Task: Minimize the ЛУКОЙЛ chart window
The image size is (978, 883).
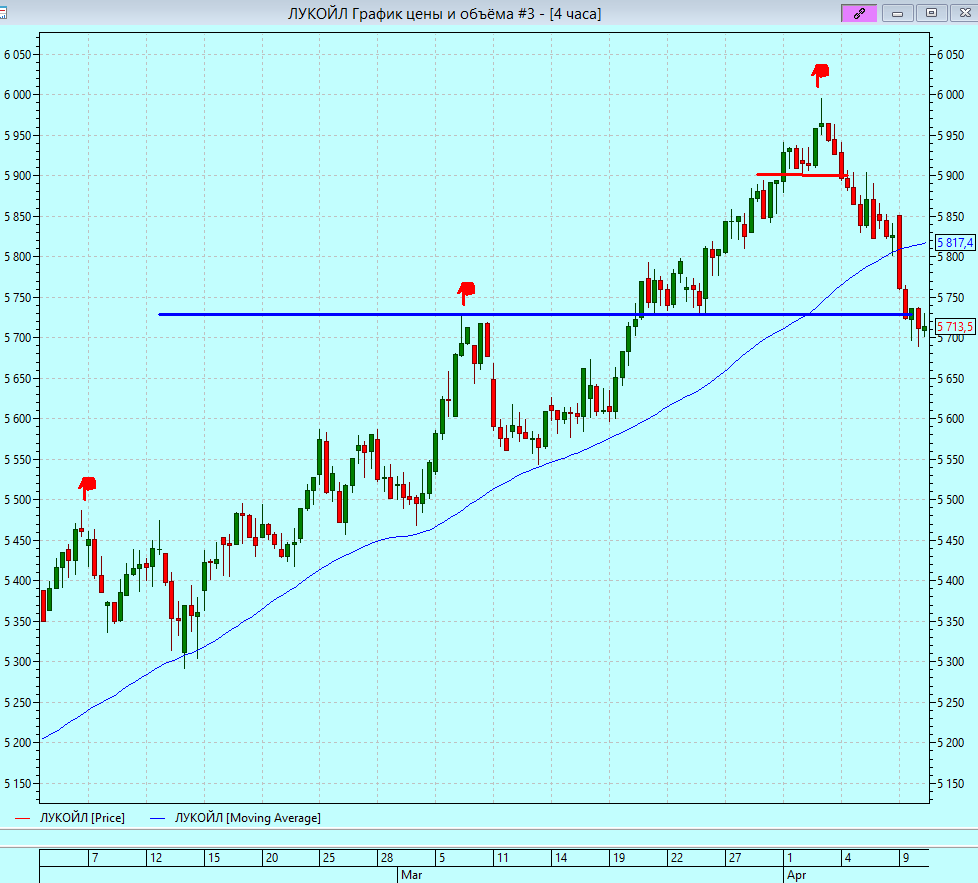Action: tap(898, 13)
